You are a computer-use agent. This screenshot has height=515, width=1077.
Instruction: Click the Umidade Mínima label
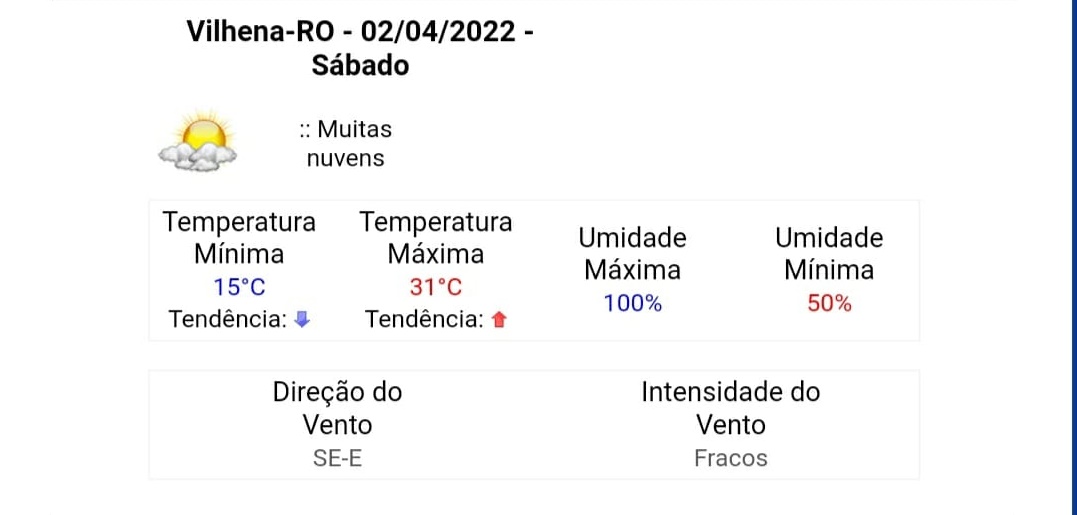pyautogui.click(x=829, y=254)
